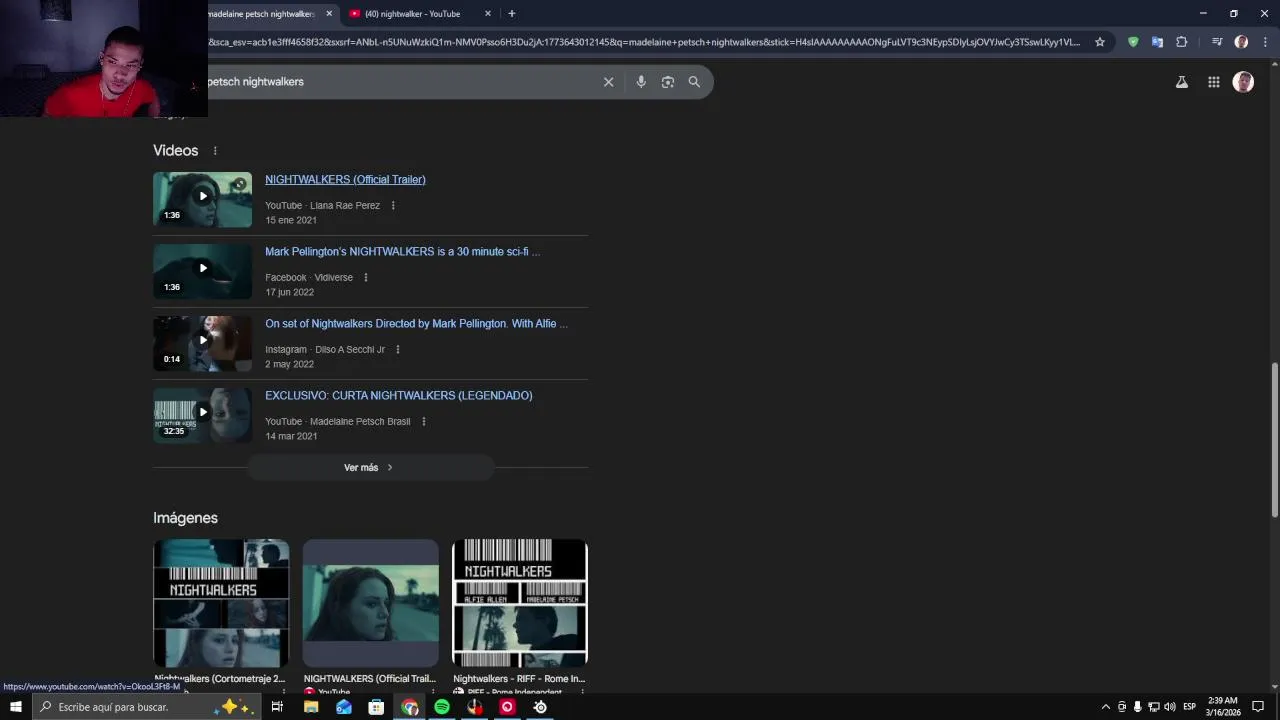Open EXCLUSIVO: CURTA NIGHTWALKERS (LEGENDADO) link
Image resolution: width=1280 pixels, height=720 pixels.
pos(398,396)
